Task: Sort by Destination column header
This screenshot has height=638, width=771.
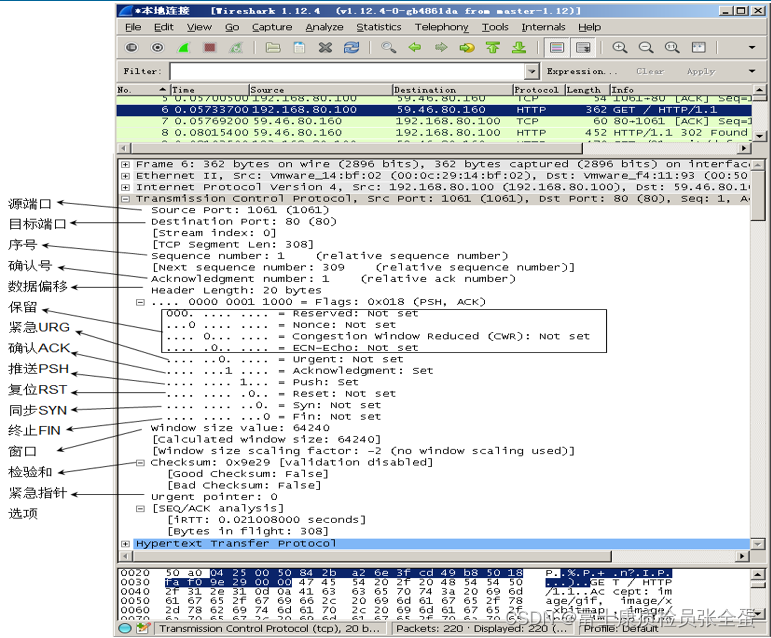Action: pos(452,90)
